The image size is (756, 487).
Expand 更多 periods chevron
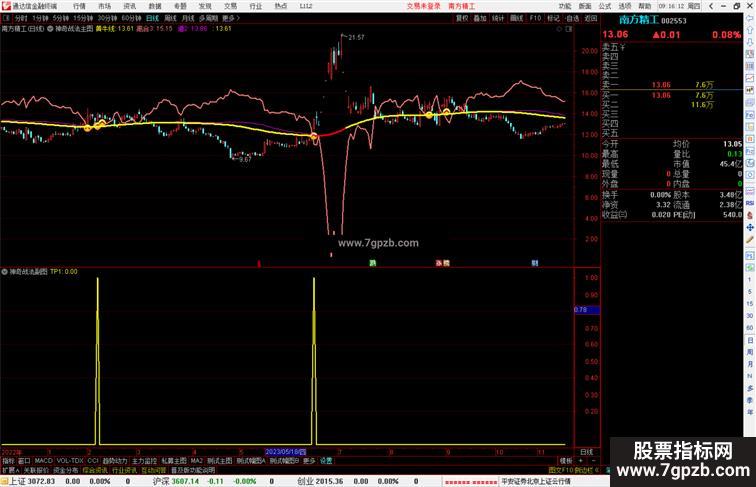pos(231,18)
